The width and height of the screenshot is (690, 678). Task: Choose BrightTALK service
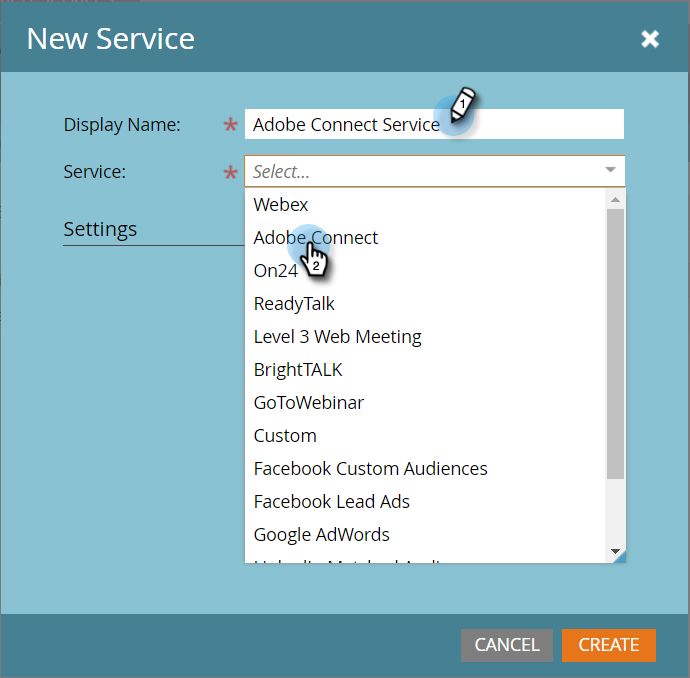tap(425, 370)
